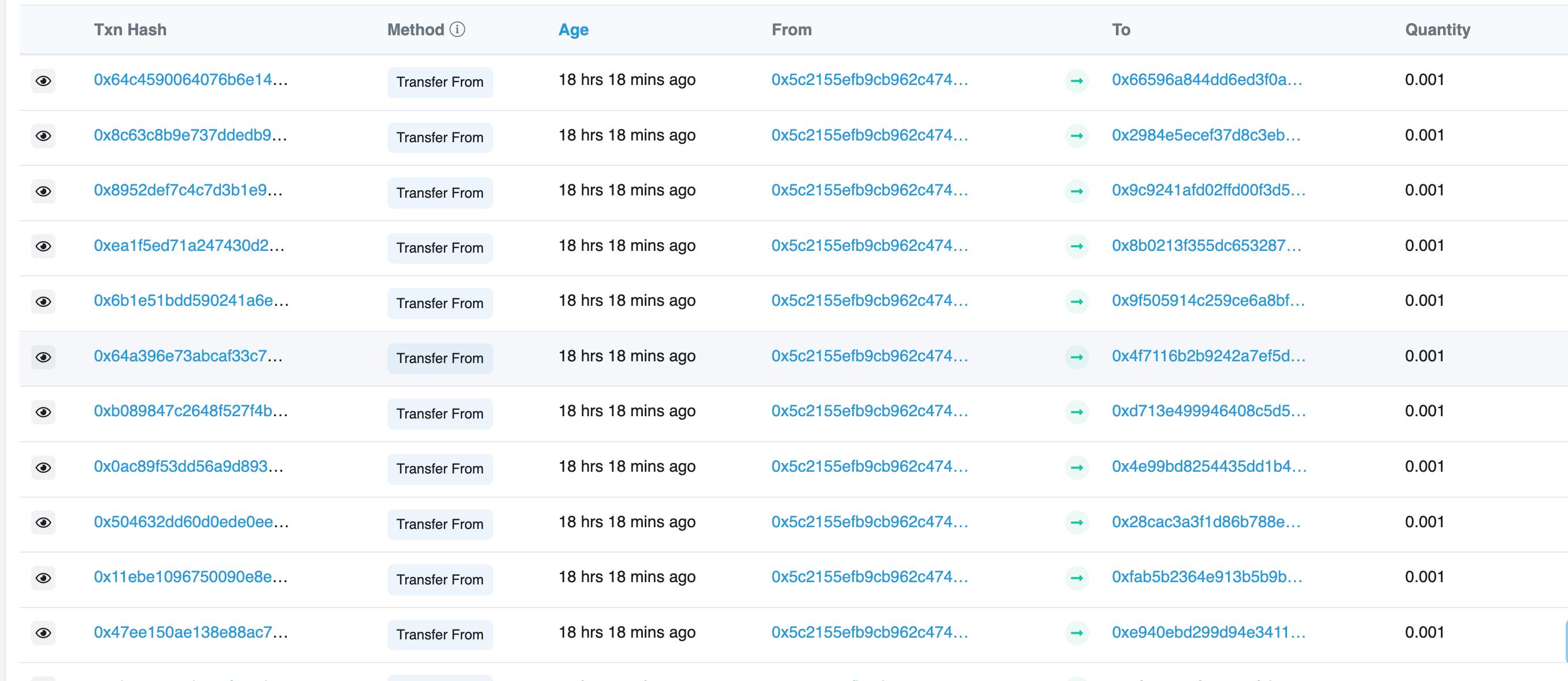
Task: Open sender 0x5c2155efb9cb962c474 in first row
Action: point(868,80)
